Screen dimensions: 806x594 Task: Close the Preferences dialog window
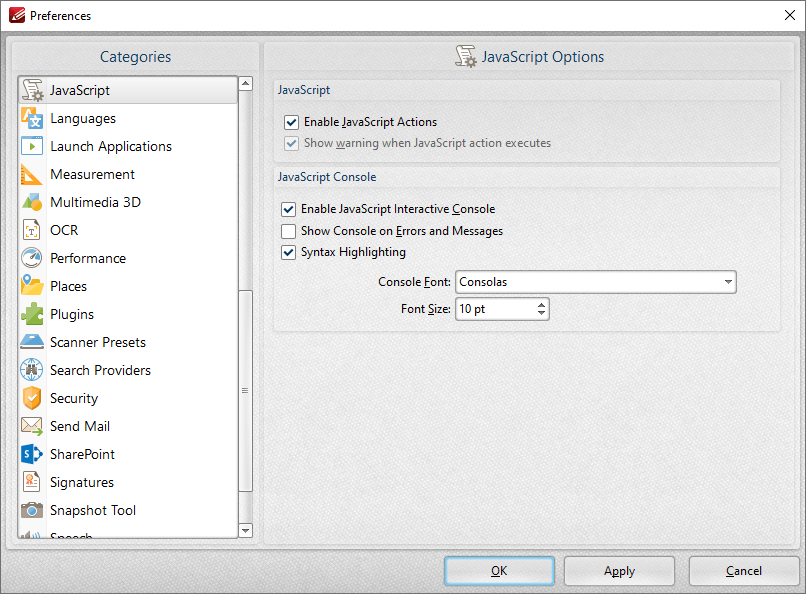790,15
